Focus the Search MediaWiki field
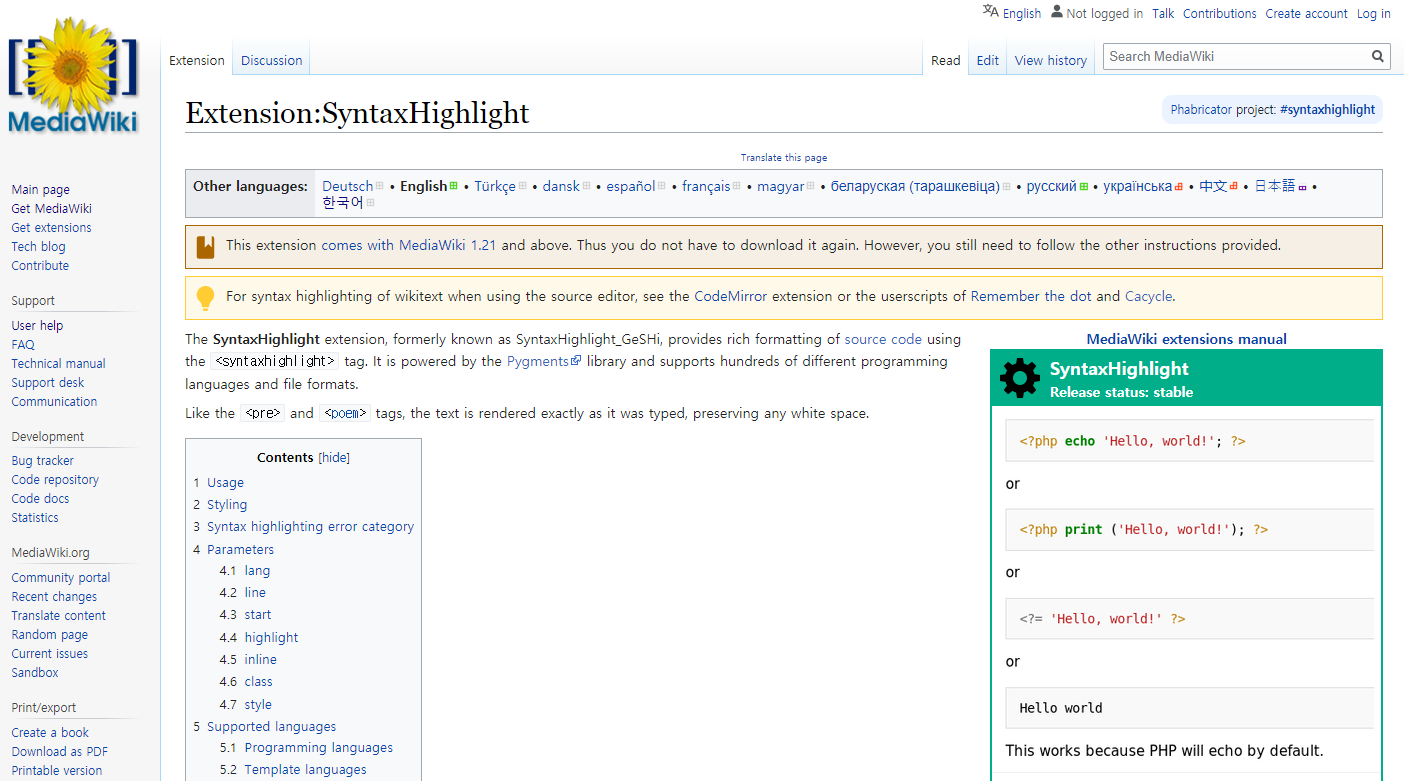 (1237, 56)
